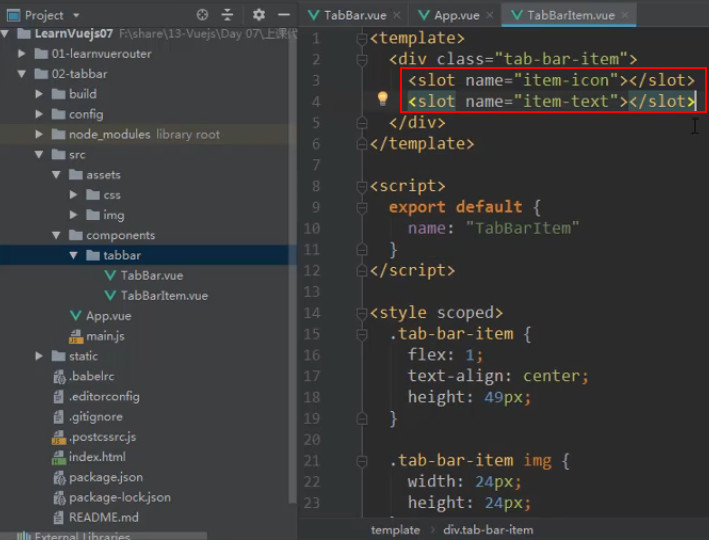Fold the template tag at line 1

pyautogui.click(x=361, y=39)
